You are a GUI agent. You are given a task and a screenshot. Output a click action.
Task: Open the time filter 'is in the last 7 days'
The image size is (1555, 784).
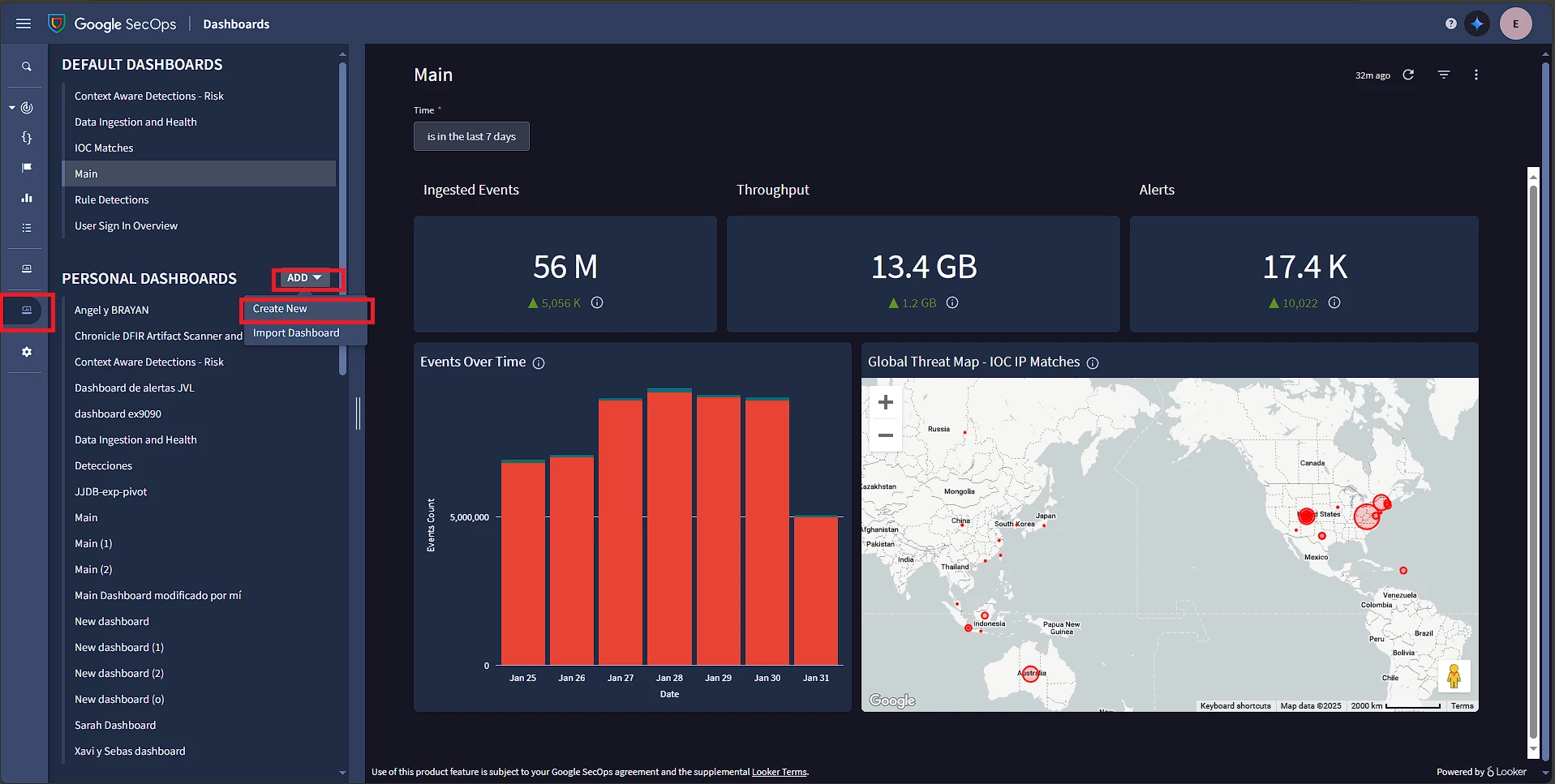click(471, 136)
